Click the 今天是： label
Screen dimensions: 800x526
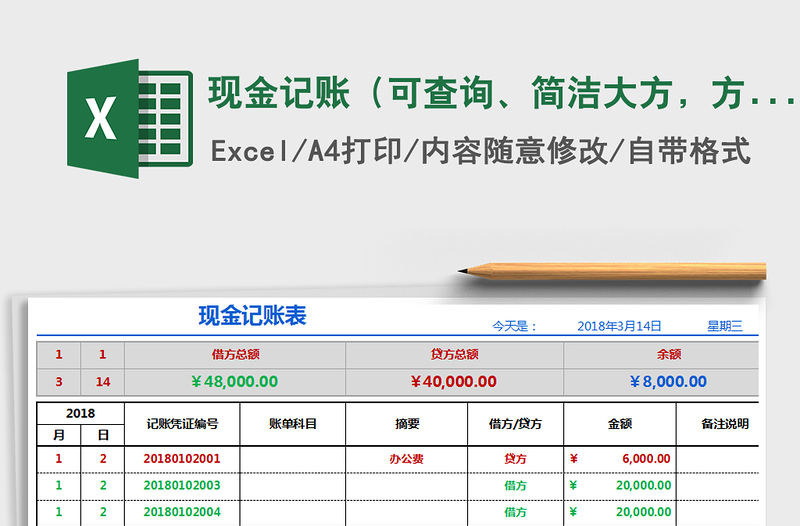(514, 326)
